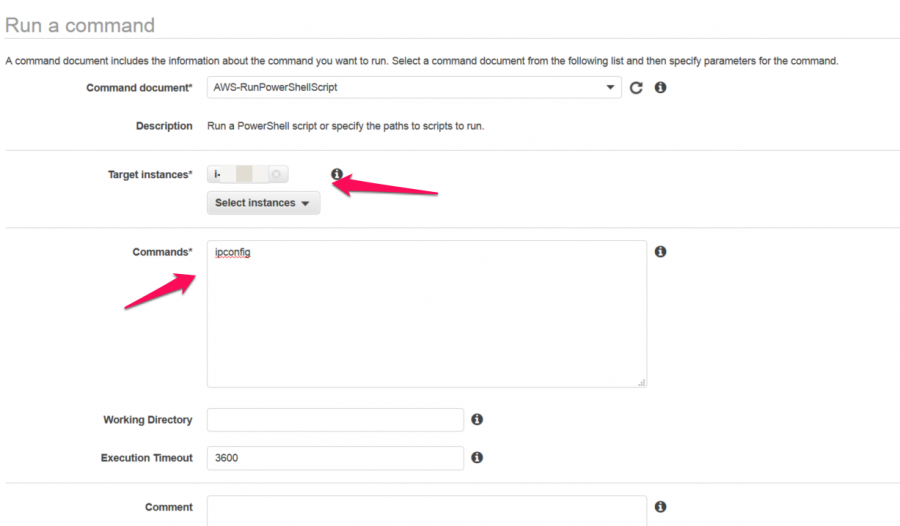
Task: Open the Target instances info tooltip
Action: 337,174
